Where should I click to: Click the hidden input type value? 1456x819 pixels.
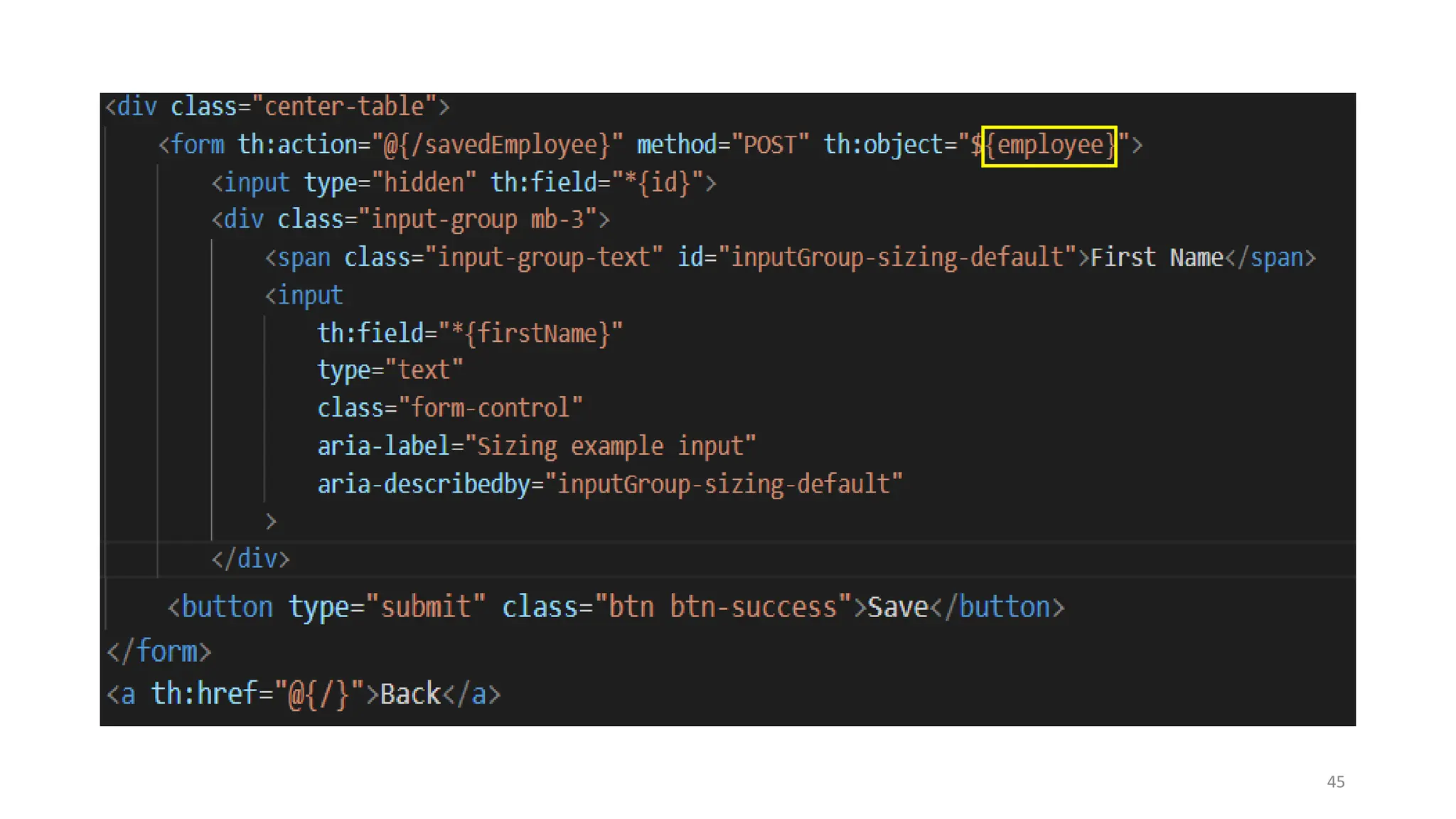424,183
